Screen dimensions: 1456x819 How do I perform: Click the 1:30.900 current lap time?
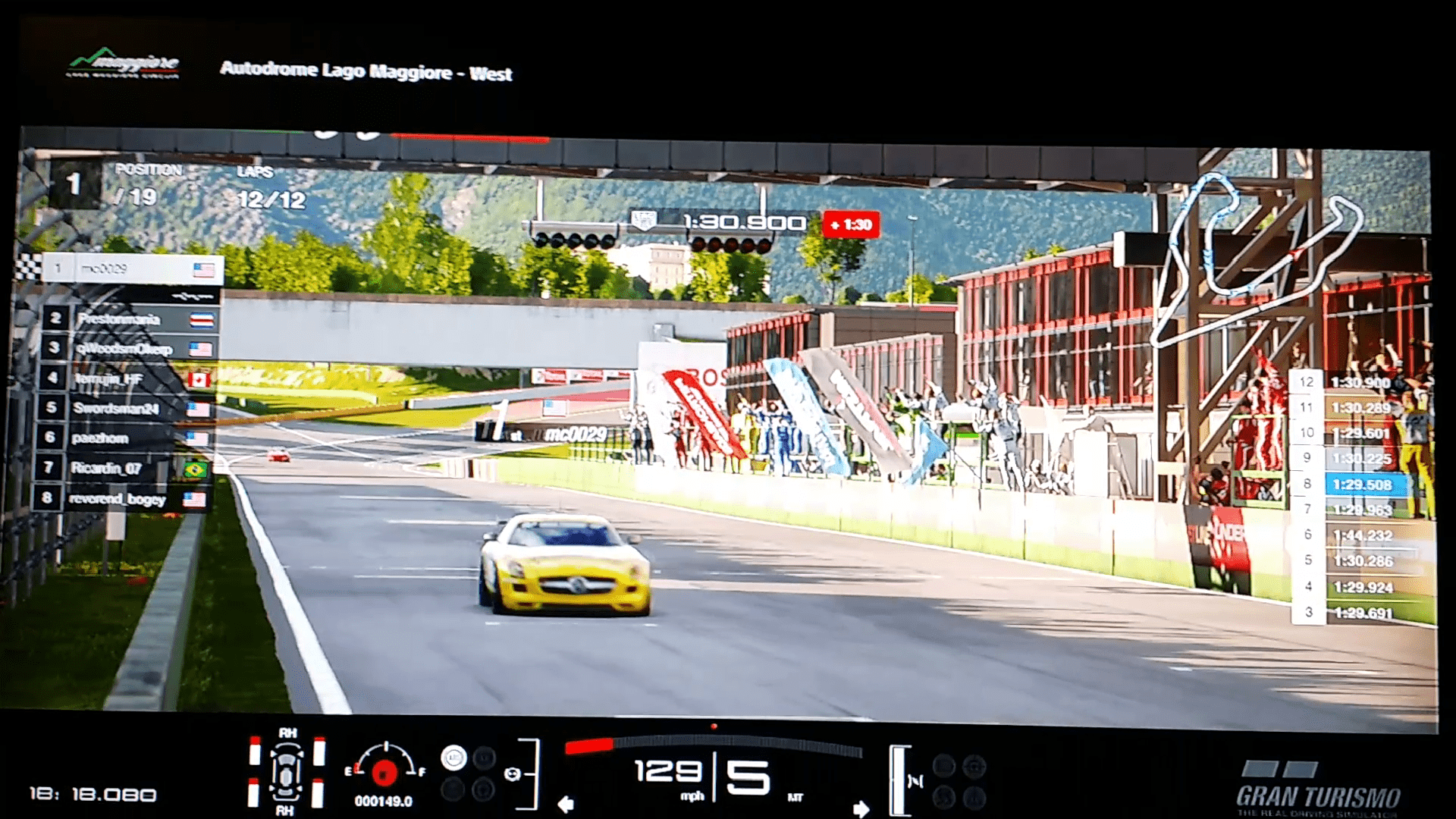[745, 222]
